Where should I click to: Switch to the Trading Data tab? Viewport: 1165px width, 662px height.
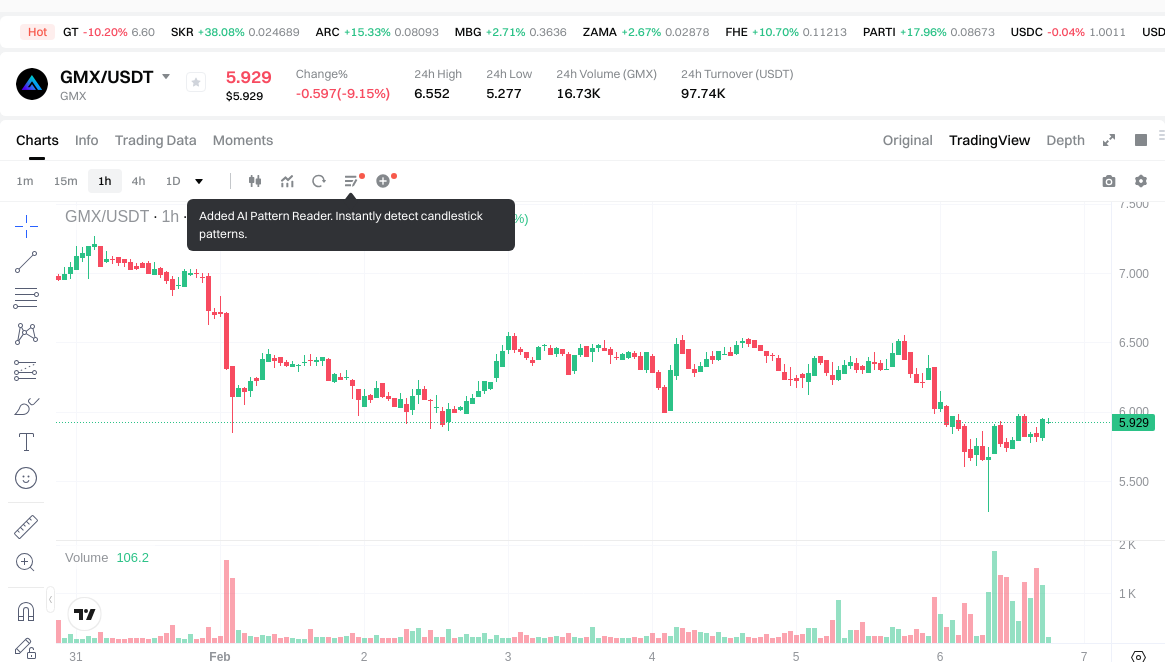click(x=155, y=140)
